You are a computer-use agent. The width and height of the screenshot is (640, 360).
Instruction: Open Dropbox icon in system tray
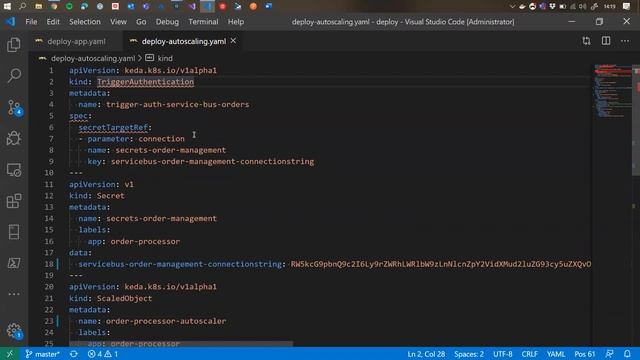pos(552,6)
